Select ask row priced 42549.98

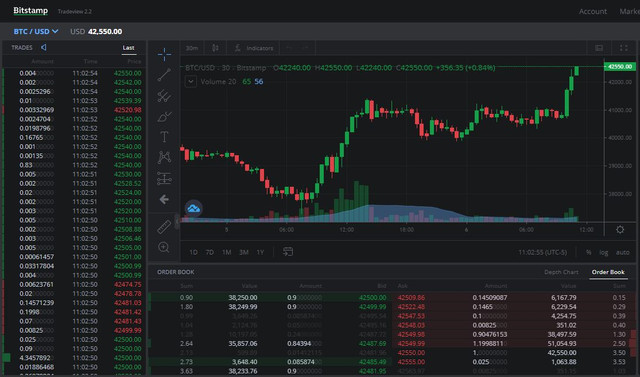(x=515, y=334)
